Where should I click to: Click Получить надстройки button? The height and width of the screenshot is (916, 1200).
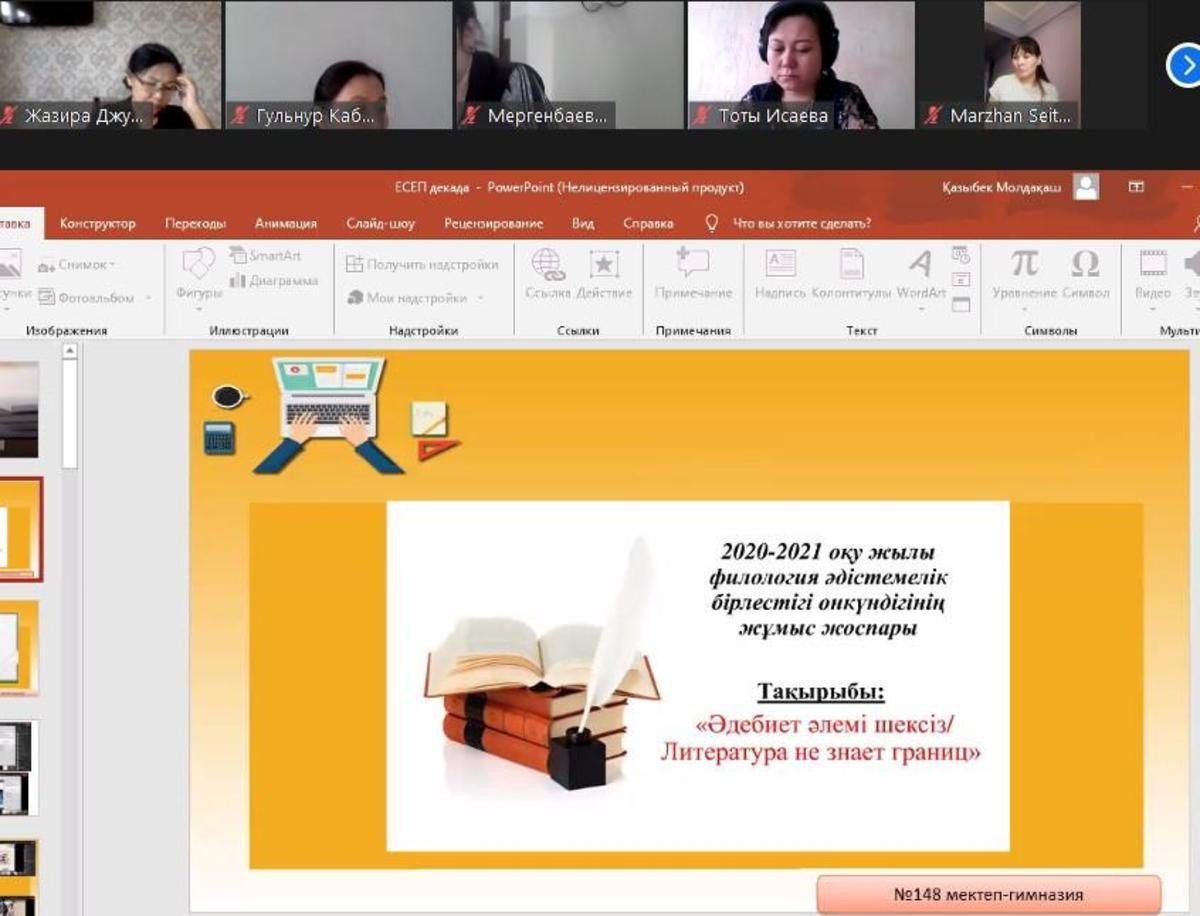(422, 265)
